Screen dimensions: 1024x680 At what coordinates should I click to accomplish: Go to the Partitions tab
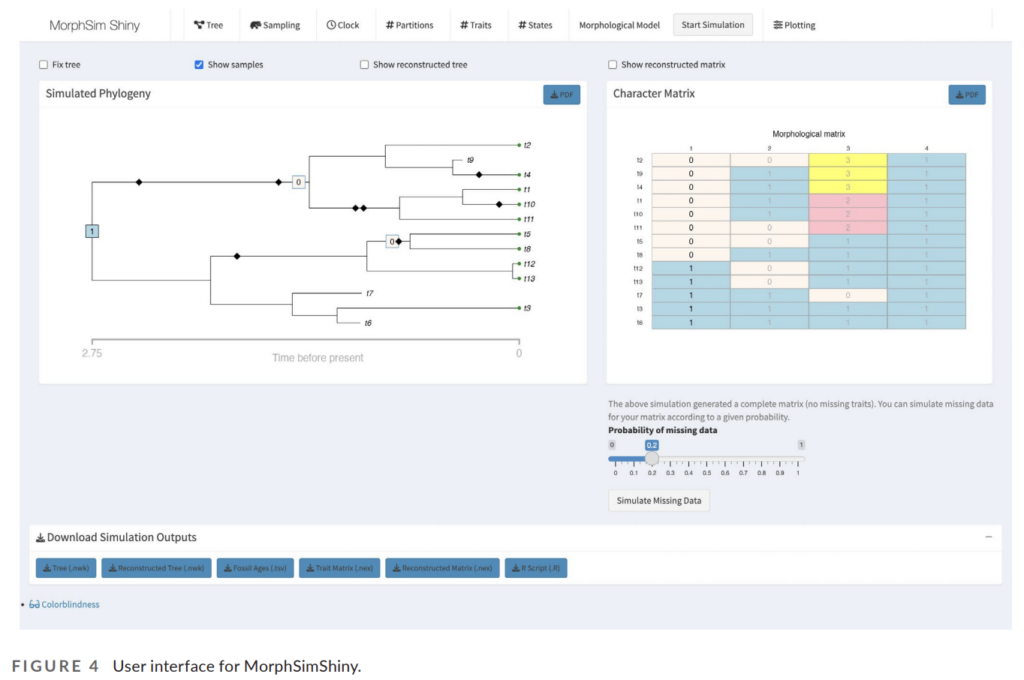click(409, 25)
